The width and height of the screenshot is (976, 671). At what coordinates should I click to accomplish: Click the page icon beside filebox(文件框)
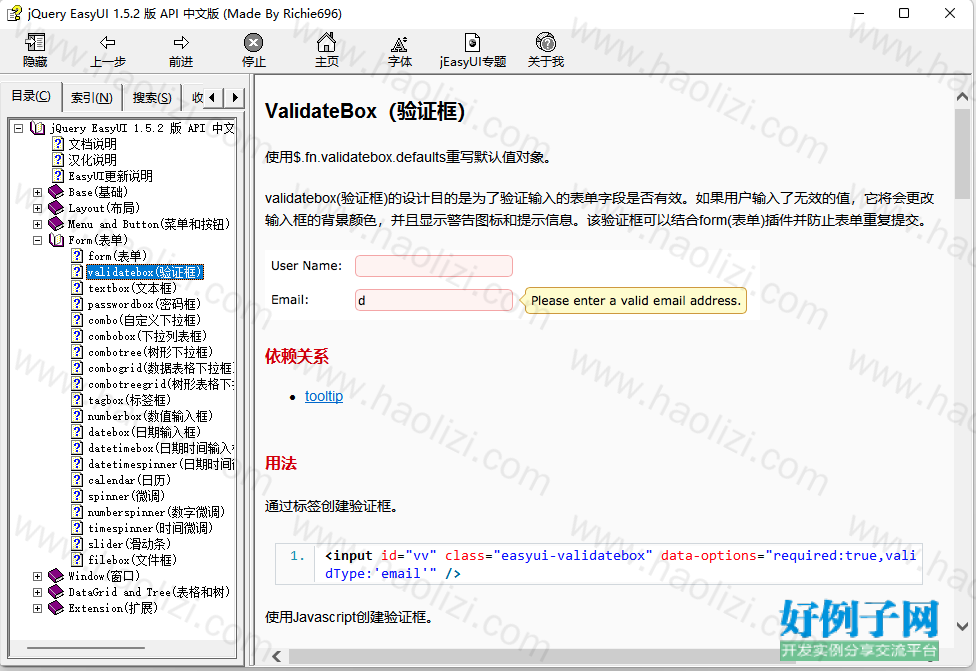77,560
